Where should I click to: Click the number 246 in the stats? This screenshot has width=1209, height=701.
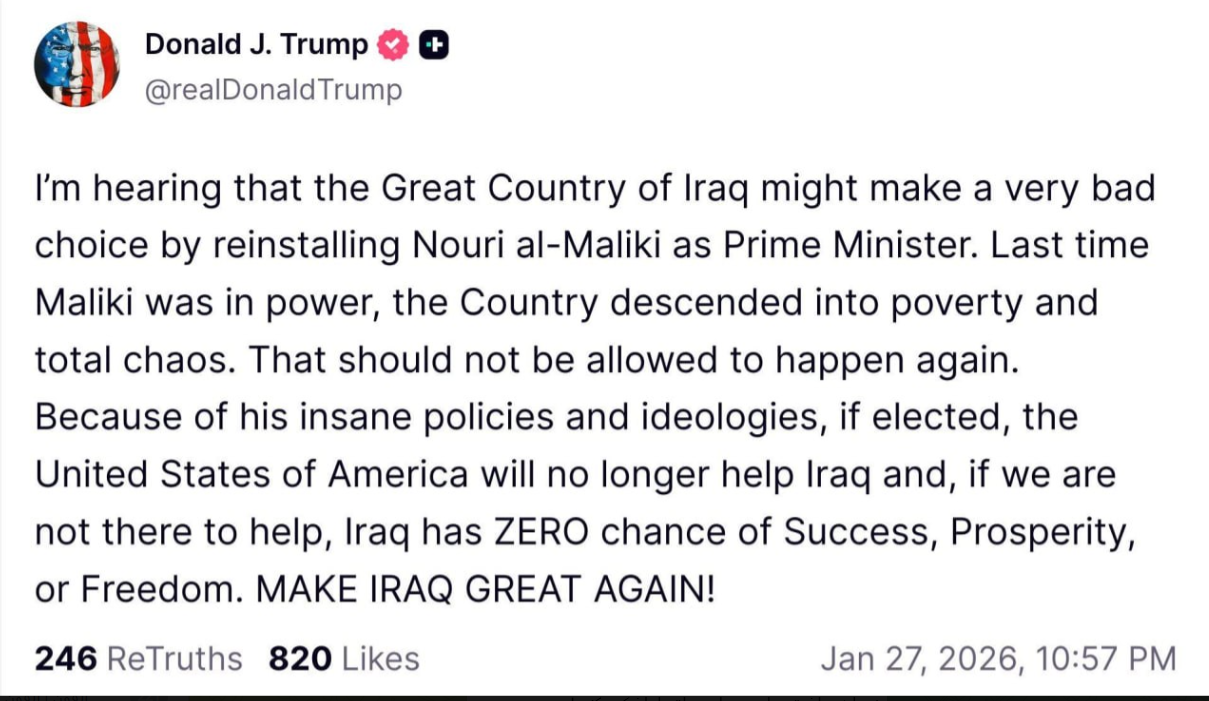pos(66,659)
